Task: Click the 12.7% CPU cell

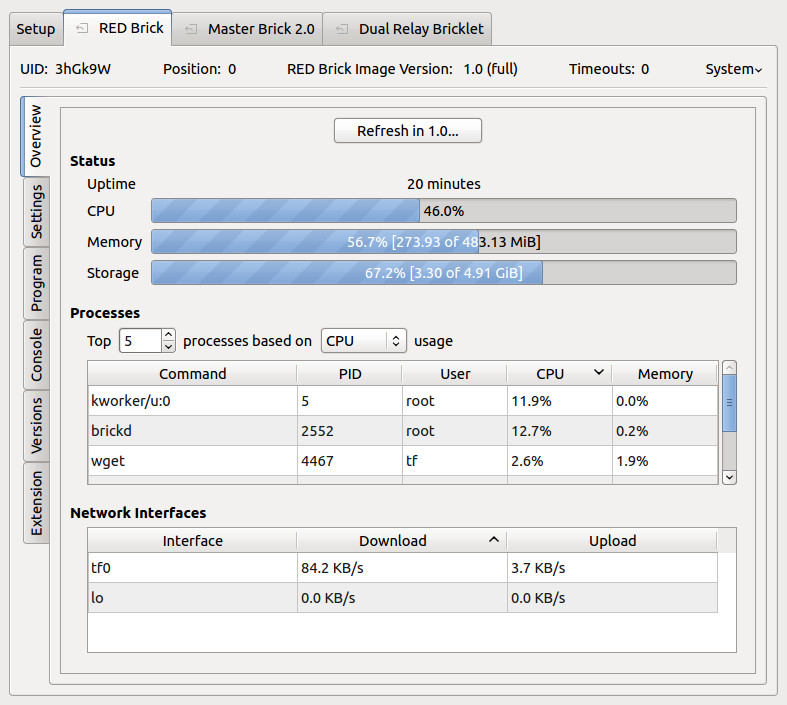Action: point(559,431)
